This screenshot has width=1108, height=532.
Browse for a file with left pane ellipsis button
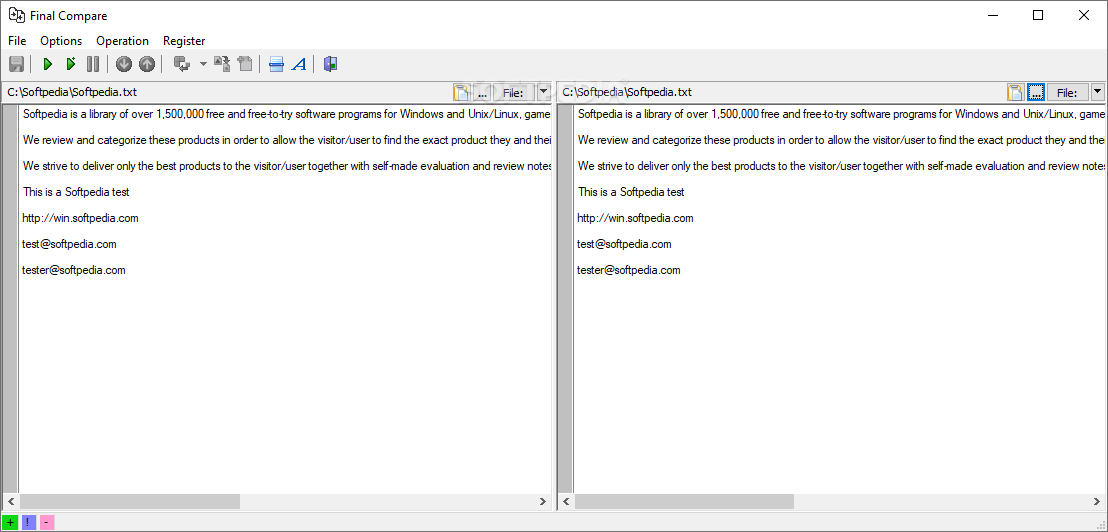tap(483, 92)
